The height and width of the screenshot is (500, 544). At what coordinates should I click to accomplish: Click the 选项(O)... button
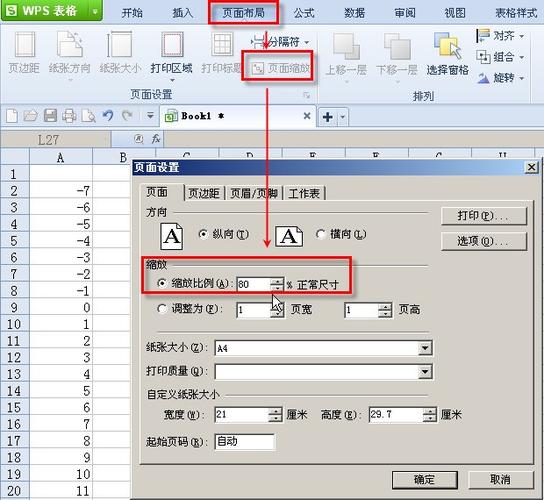(484, 241)
